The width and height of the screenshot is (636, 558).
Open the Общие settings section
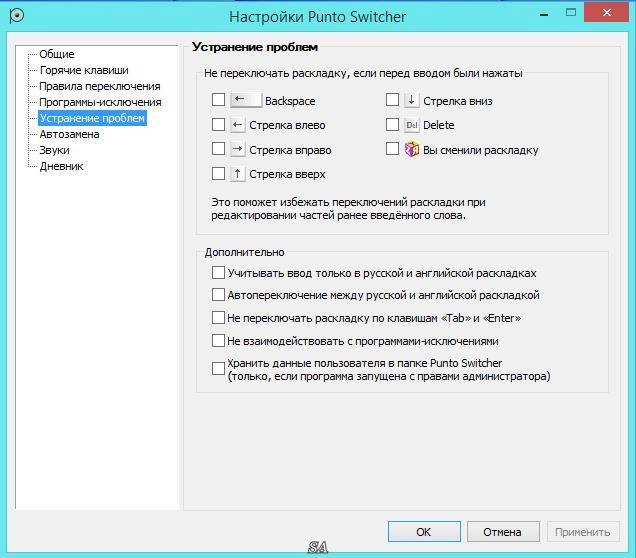pyautogui.click(x=57, y=54)
